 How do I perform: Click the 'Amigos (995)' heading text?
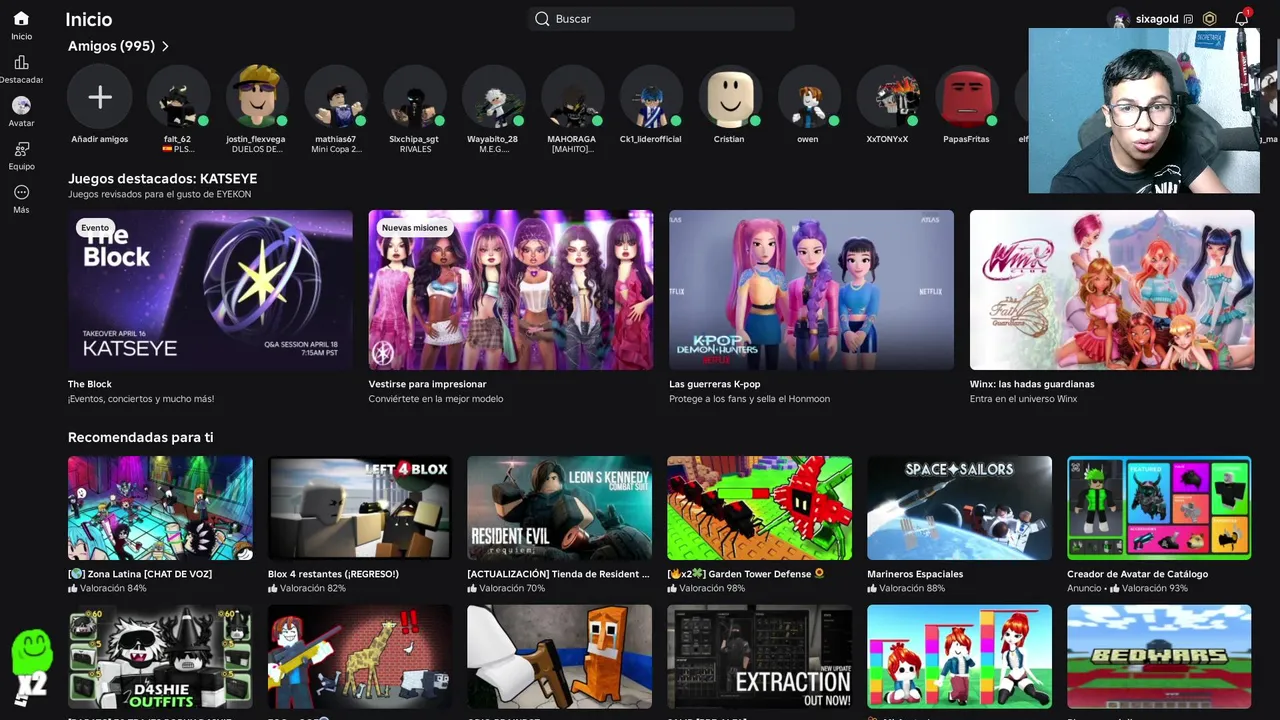(x=111, y=46)
